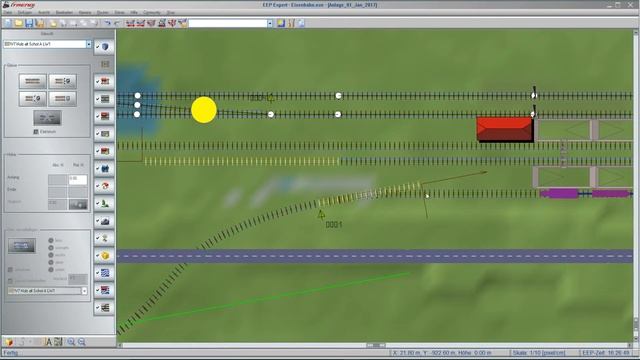This screenshot has height=360, width=640.
Task: Open the Hilfe menu
Action: (134, 13)
